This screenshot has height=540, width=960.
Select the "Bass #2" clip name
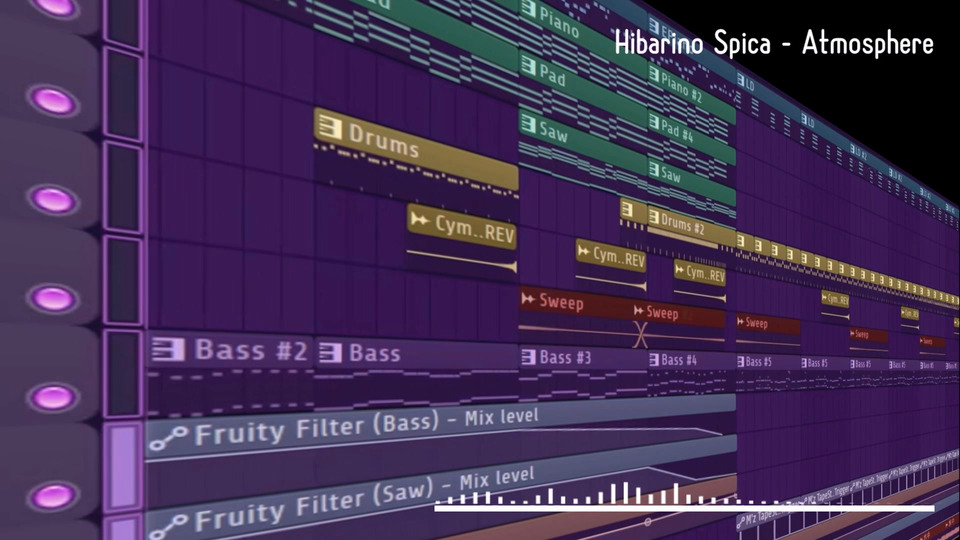[x=251, y=350]
